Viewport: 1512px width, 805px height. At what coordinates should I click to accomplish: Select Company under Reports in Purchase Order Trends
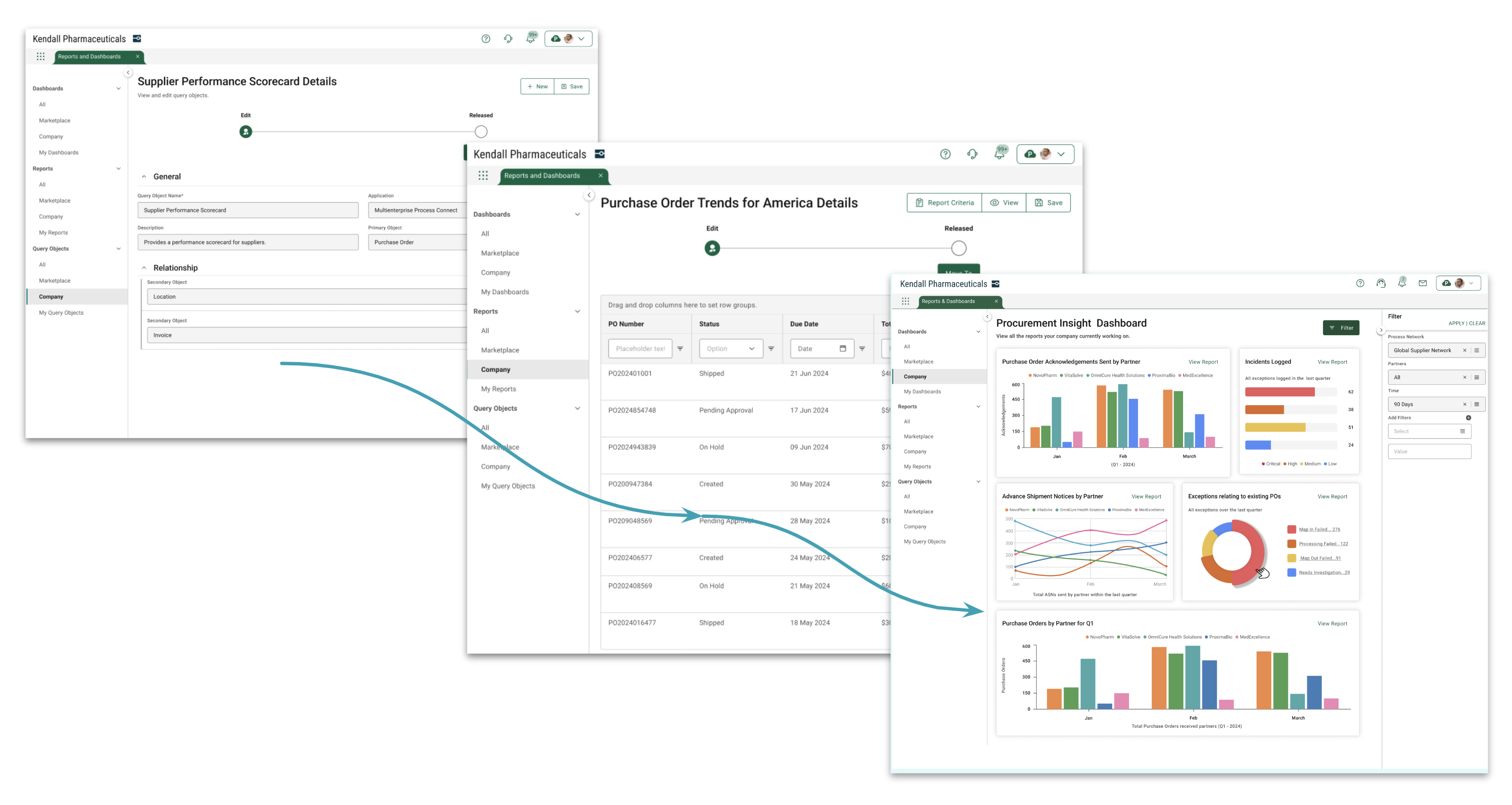[495, 370]
